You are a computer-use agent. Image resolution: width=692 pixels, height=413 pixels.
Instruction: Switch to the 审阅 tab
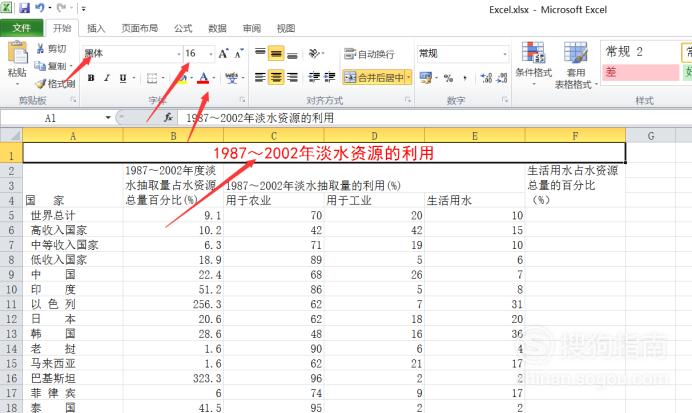click(x=252, y=28)
